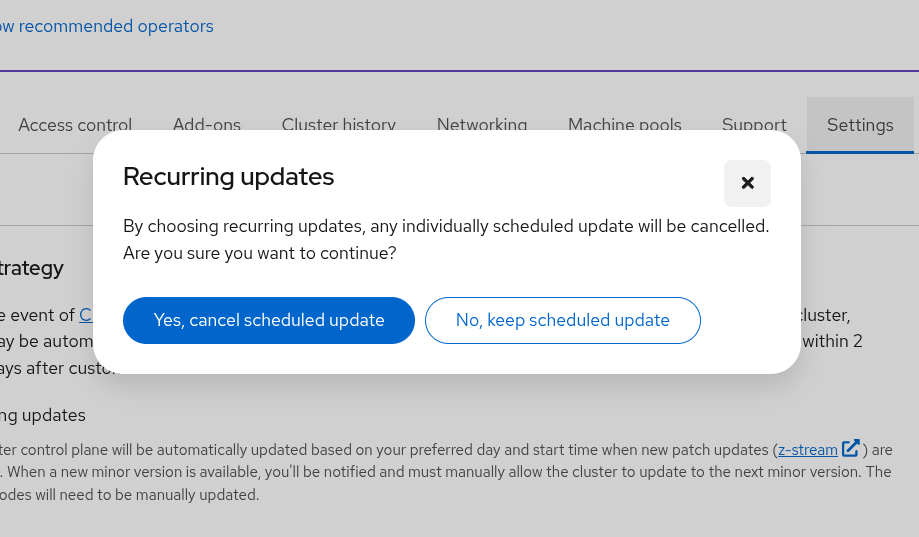Select the recurring updates option label
The width and height of the screenshot is (919, 537).
pyautogui.click(x=43, y=415)
